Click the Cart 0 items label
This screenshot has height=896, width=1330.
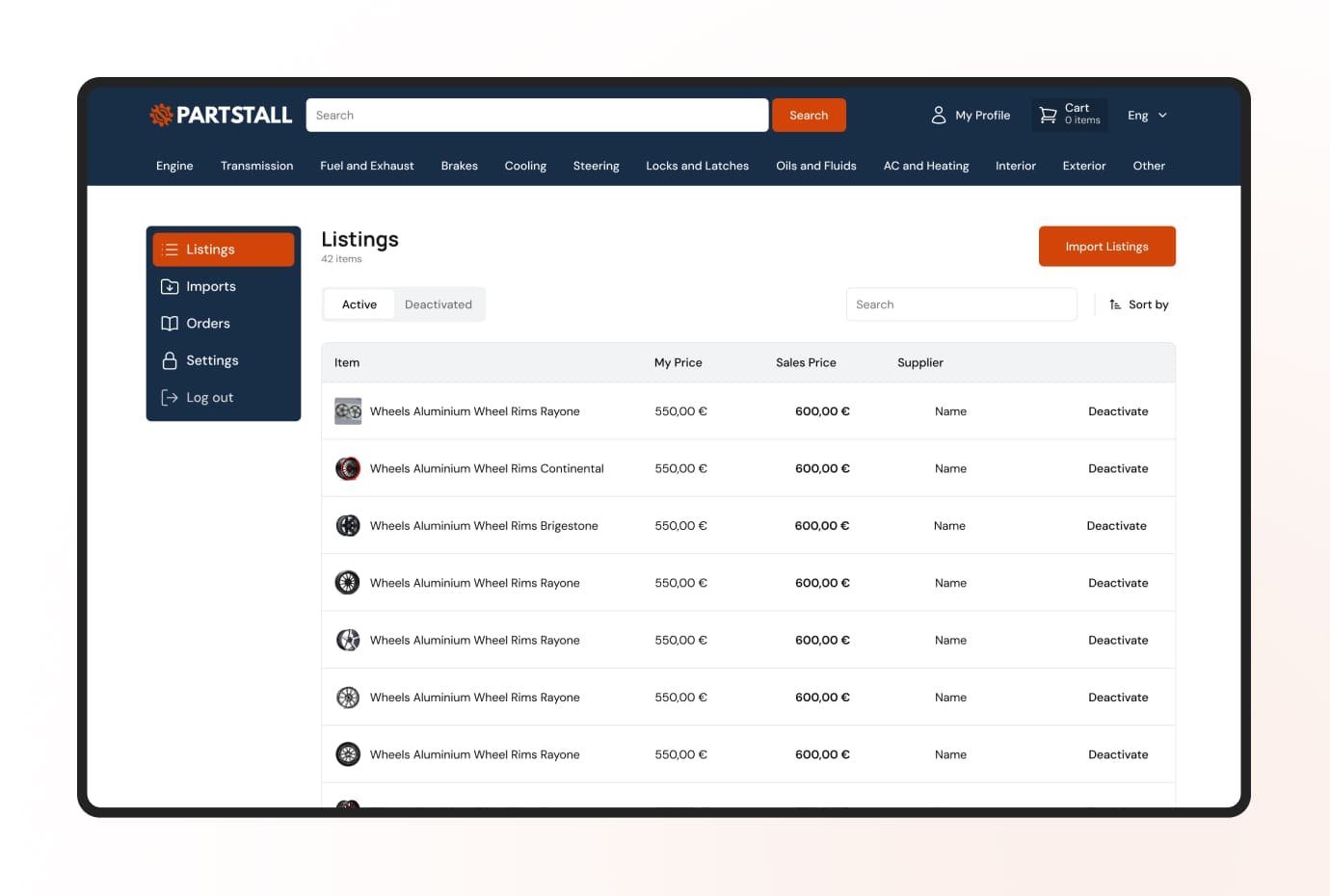1082,114
